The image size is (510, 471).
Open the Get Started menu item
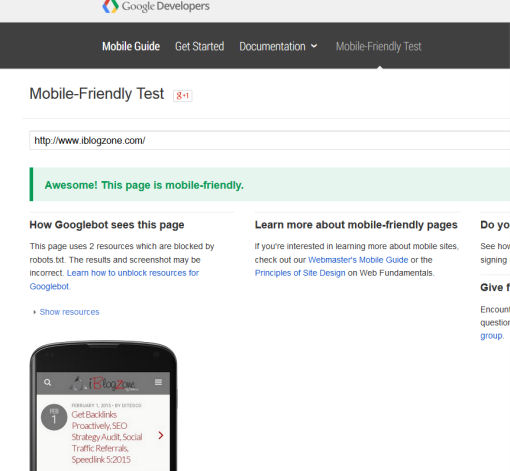click(x=199, y=46)
